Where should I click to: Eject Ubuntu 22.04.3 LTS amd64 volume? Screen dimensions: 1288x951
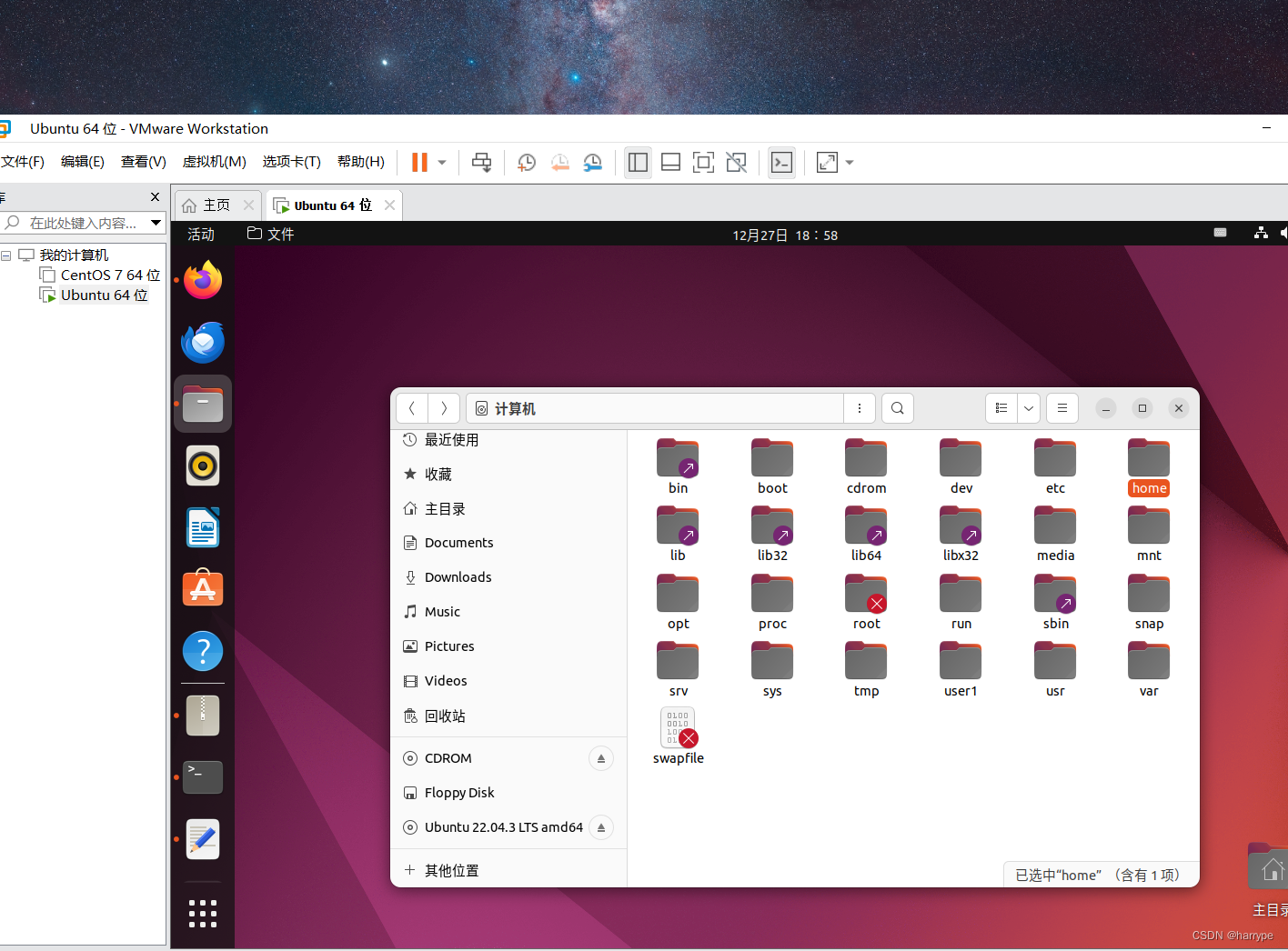[x=601, y=827]
